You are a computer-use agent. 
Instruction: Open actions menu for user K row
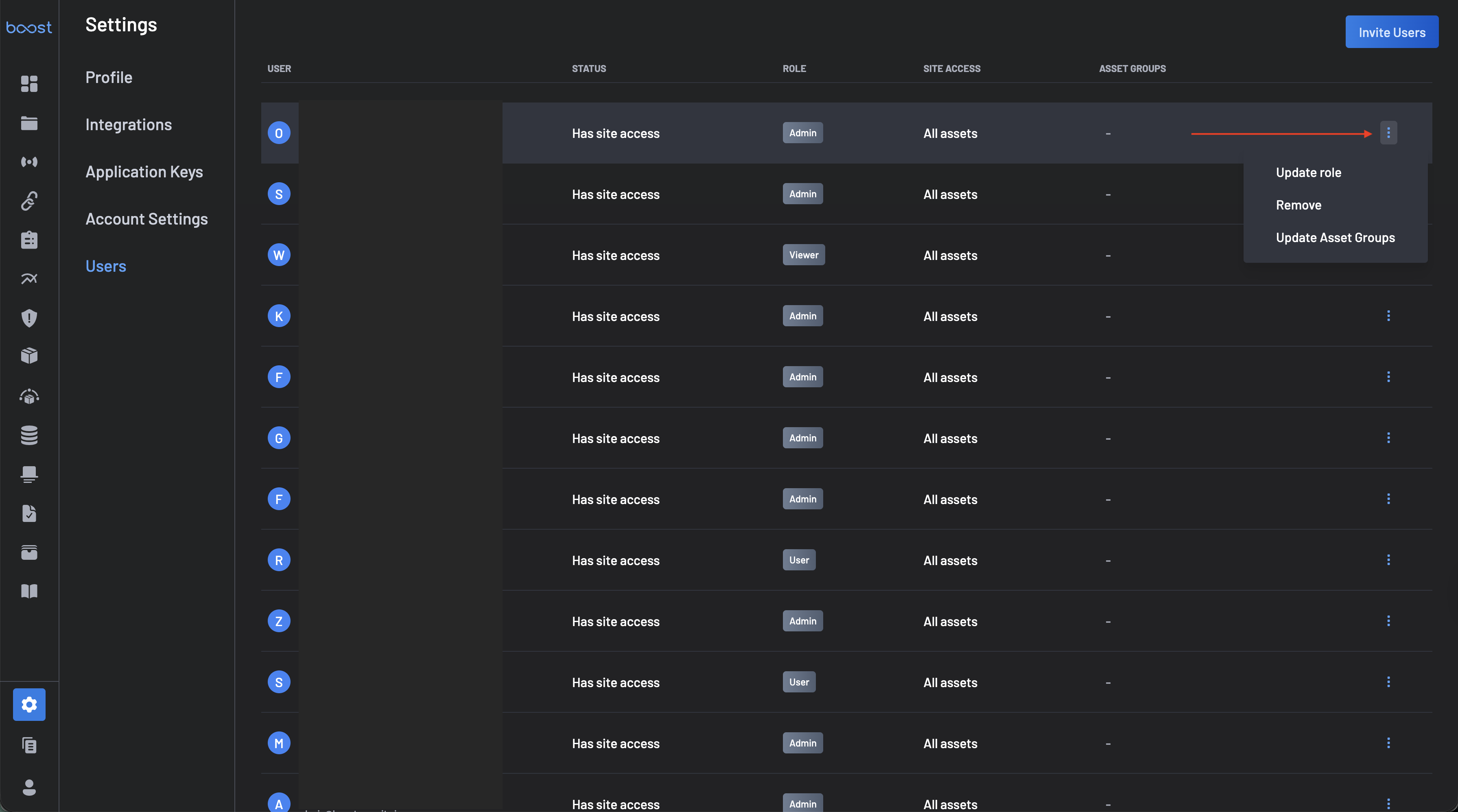point(1388,316)
